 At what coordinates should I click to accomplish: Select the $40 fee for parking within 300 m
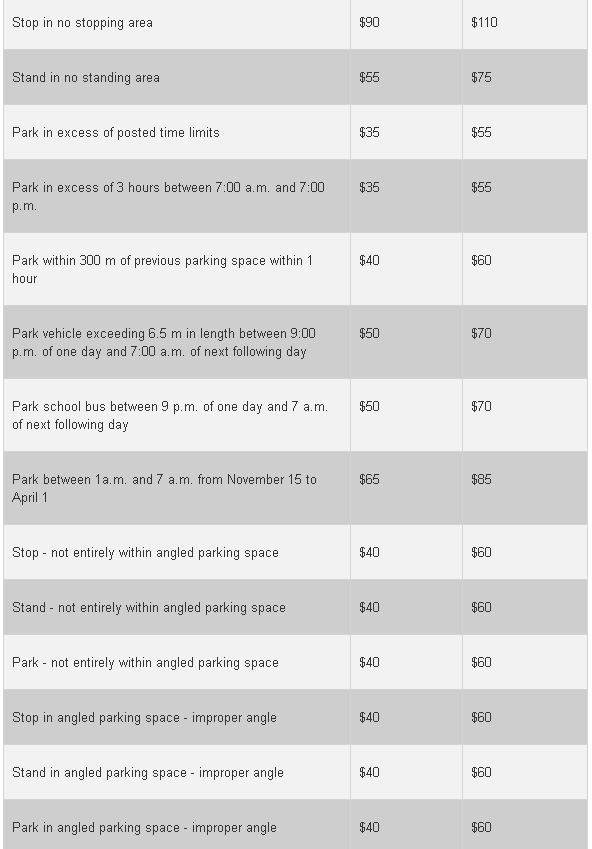tap(369, 260)
